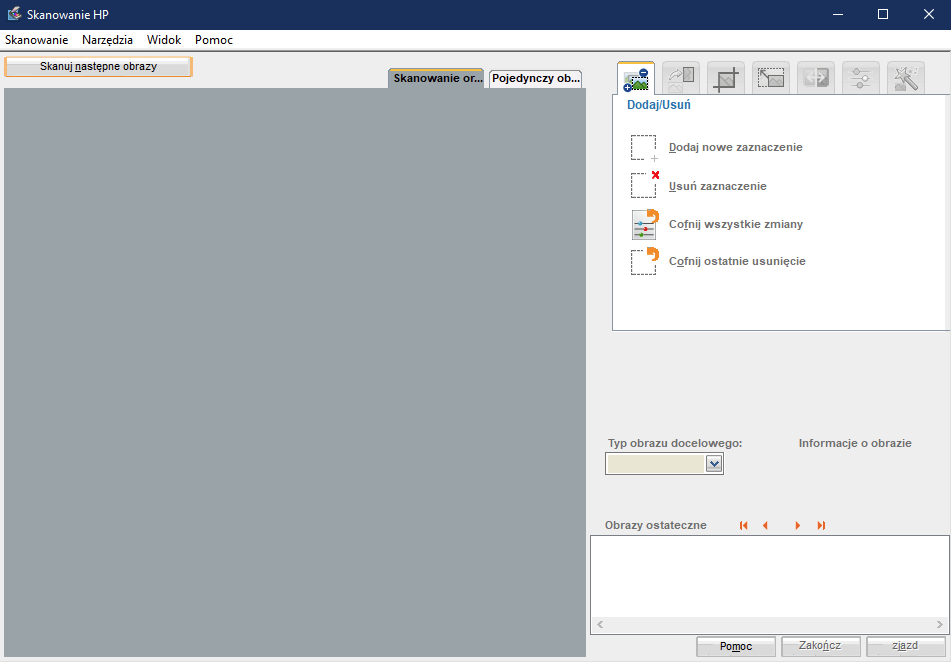Select the resize selection tool
Screen dimensions: 951x663
click(770, 77)
